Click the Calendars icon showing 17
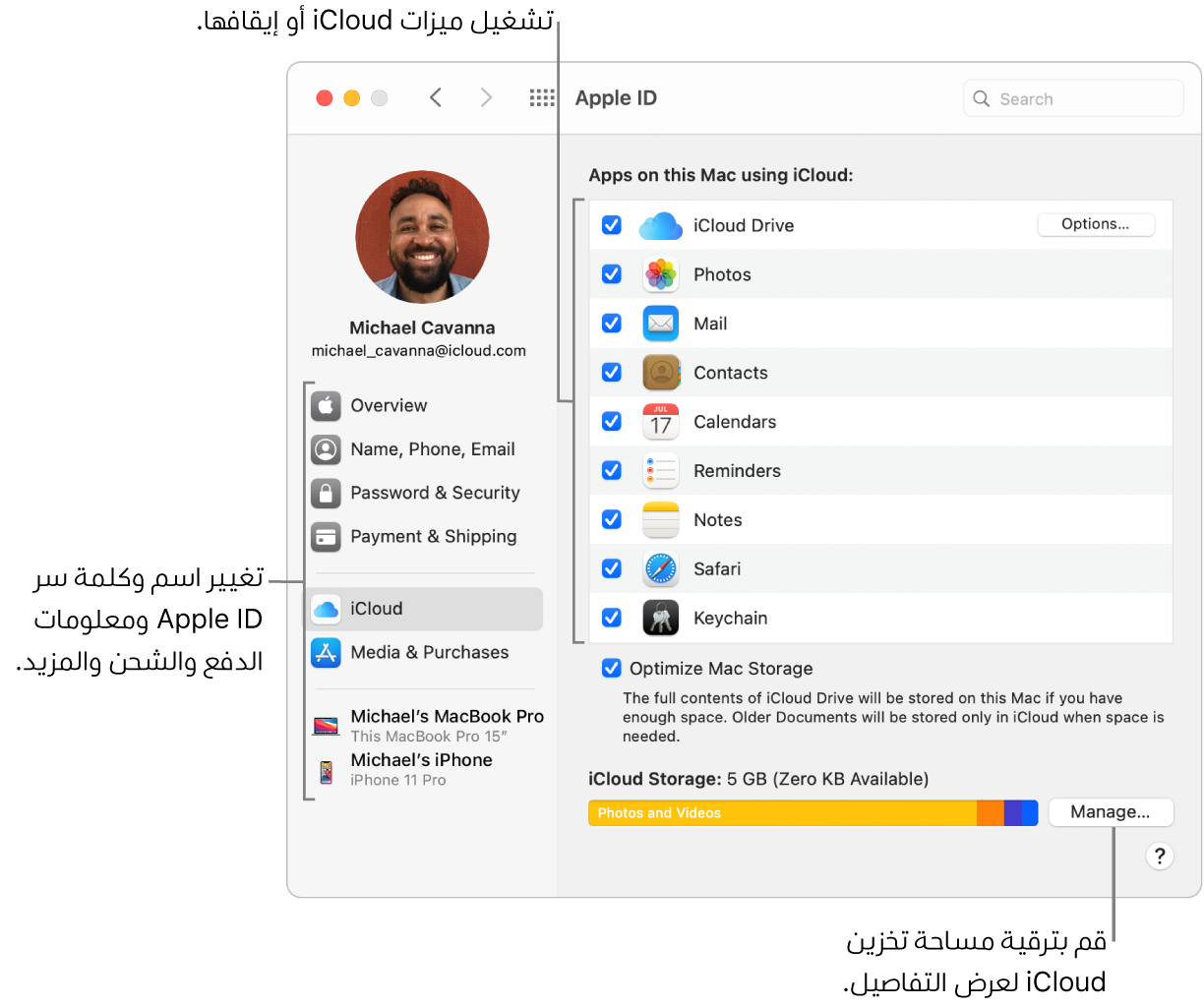The height and width of the screenshot is (1007, 1204). coord(661,422)
